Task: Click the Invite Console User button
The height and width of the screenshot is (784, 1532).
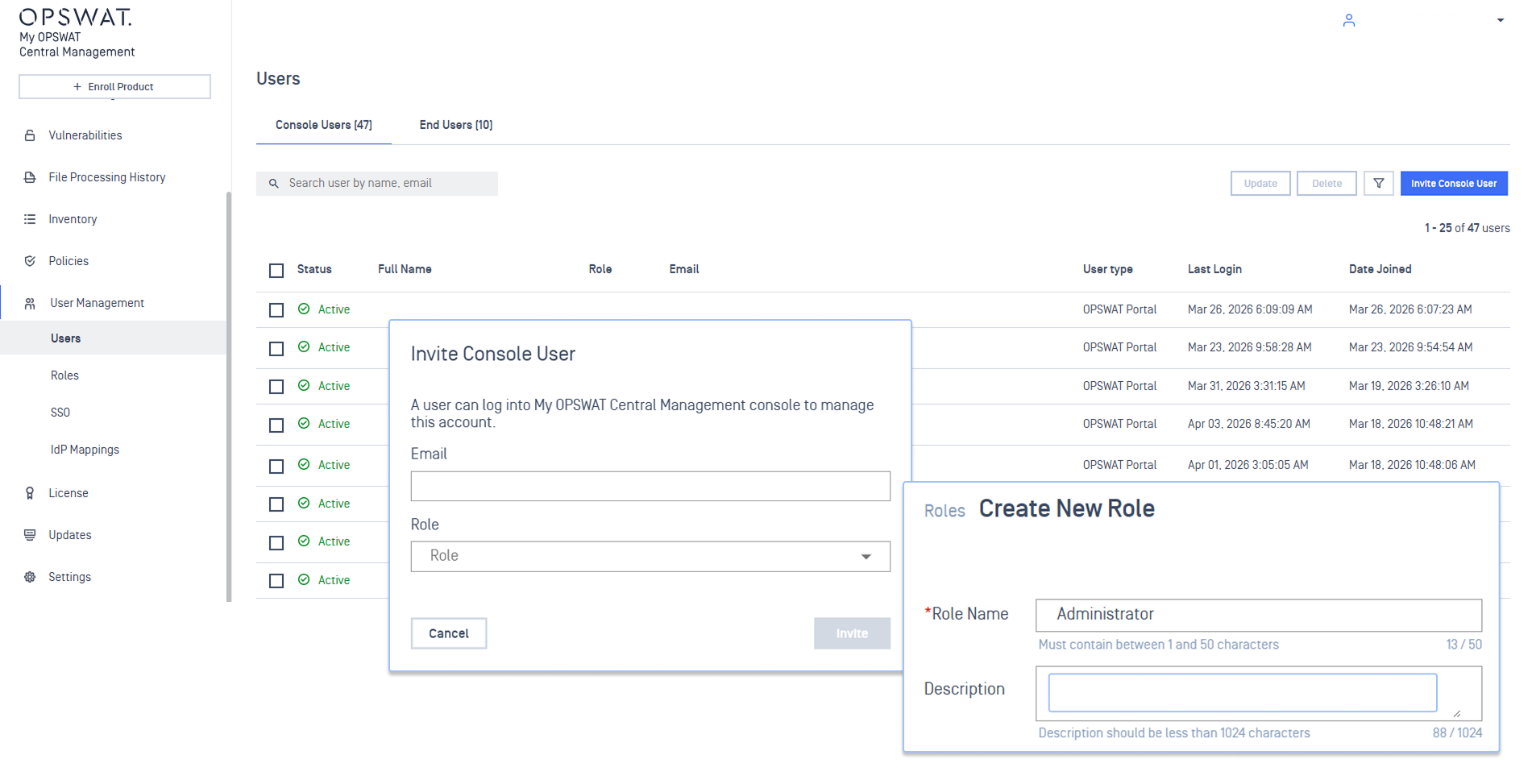Action: (1453, 184)
